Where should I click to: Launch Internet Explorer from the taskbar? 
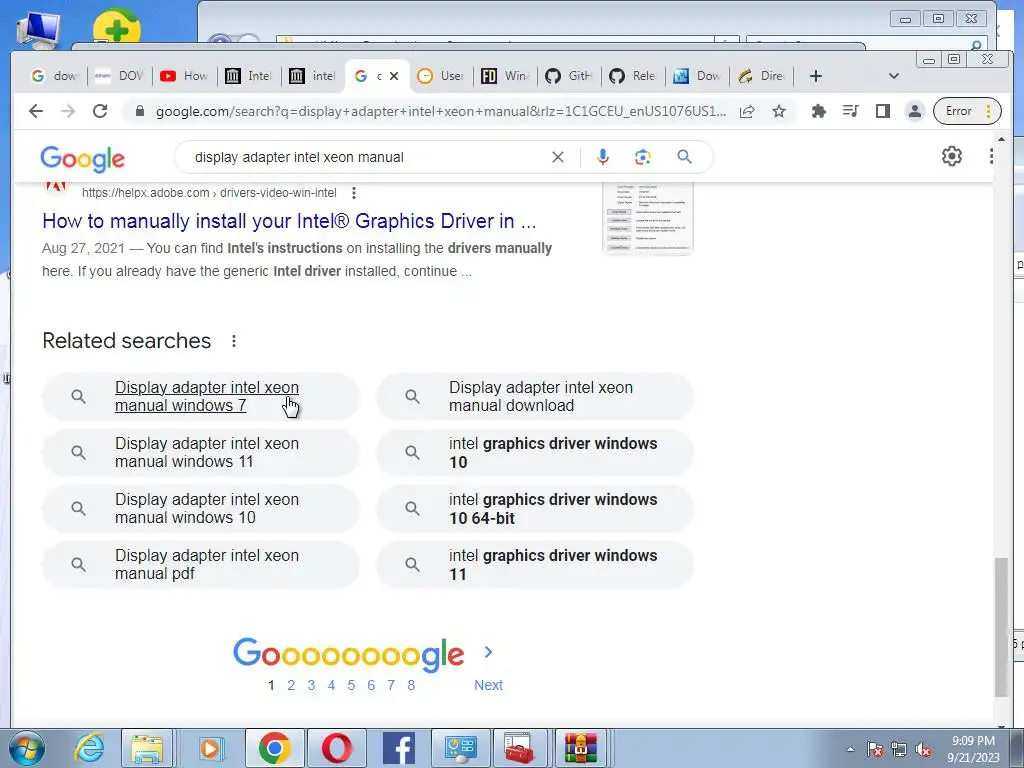click(x=89, y=748)
